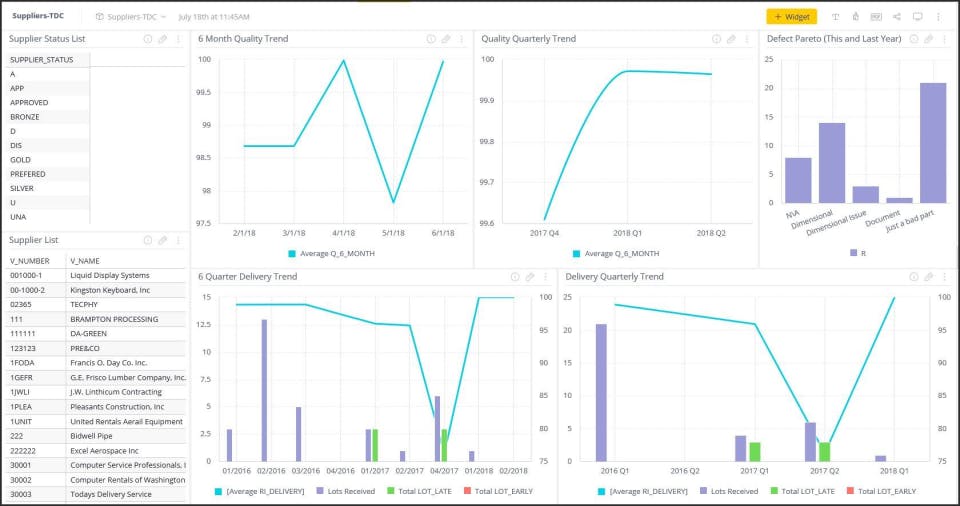This screenshot has width=960, height=506.
Task: Show info for 6 Month Quality Trend
Action: click(x=431, y=39)
